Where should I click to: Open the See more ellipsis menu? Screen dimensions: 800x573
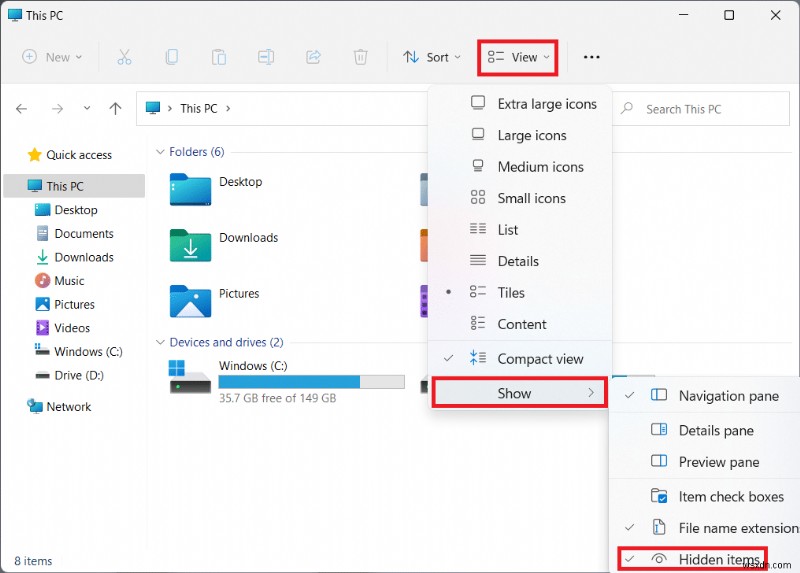click(x=591, y=57)
